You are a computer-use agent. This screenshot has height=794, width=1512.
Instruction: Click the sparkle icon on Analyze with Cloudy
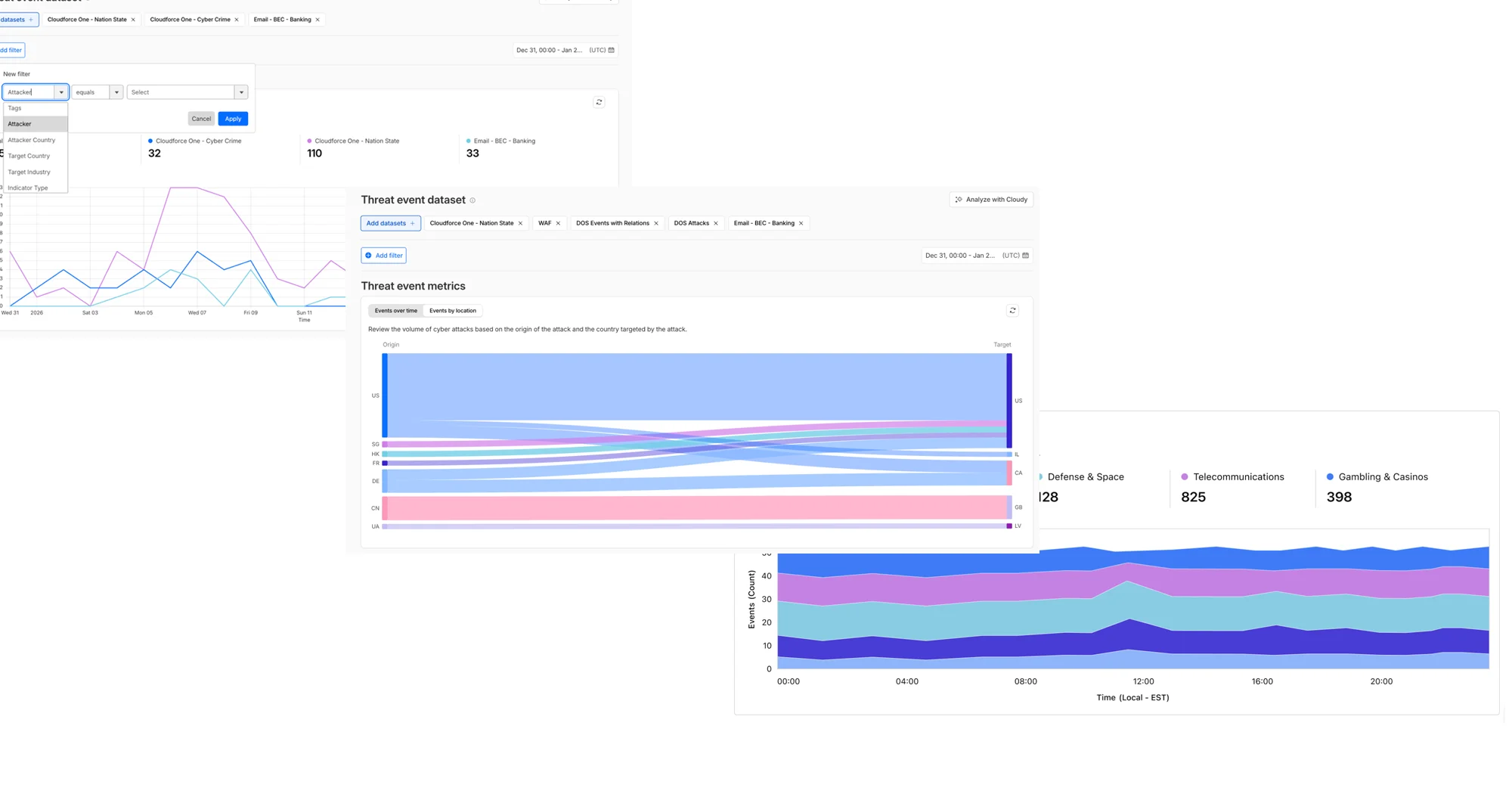[959, 199]
